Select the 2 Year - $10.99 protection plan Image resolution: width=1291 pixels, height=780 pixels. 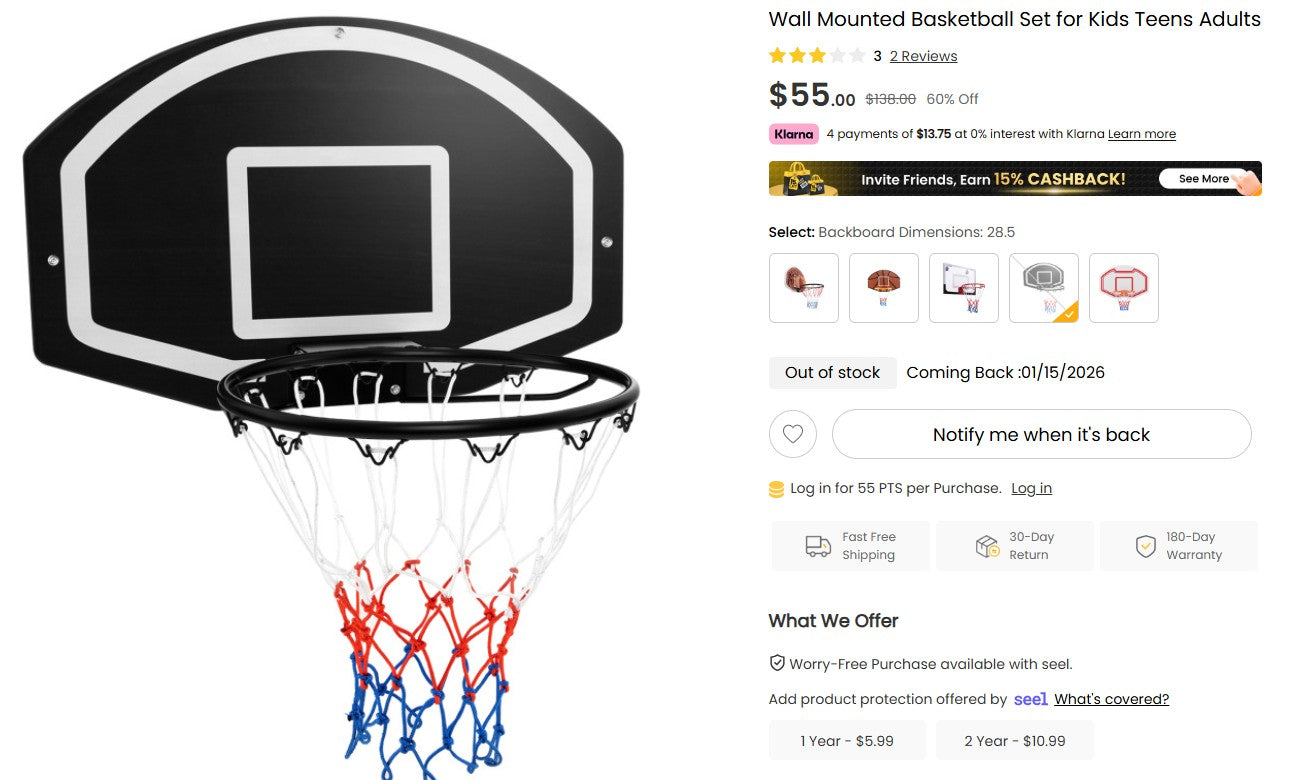(x=1015, y=741)
